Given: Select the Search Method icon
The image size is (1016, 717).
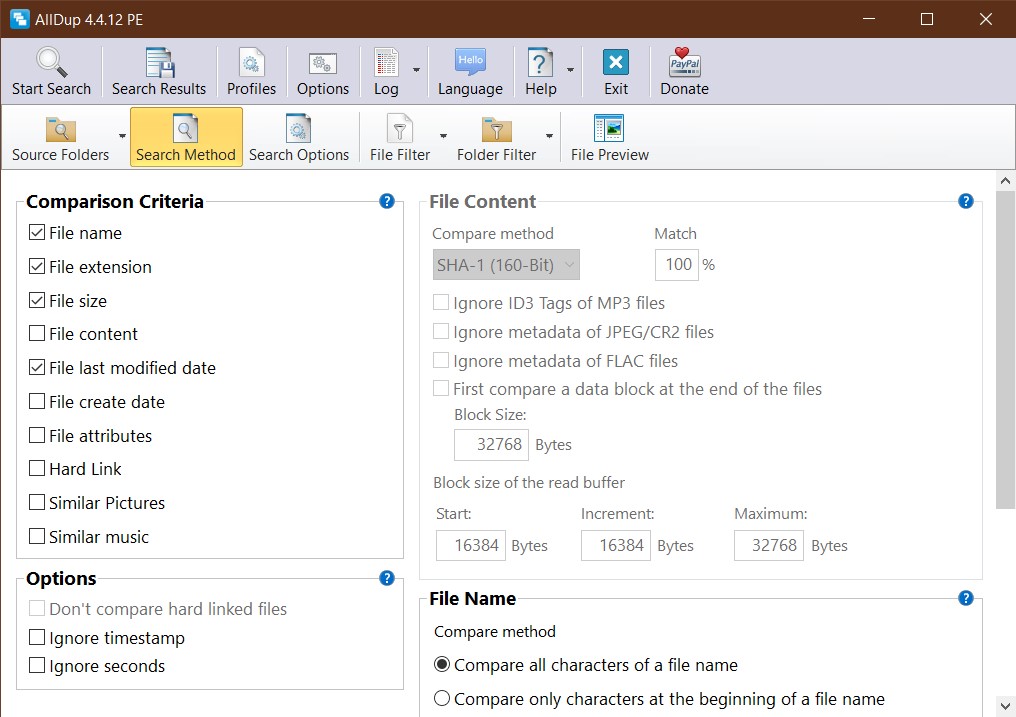Looking at the screenshot, I should (185, 128).
